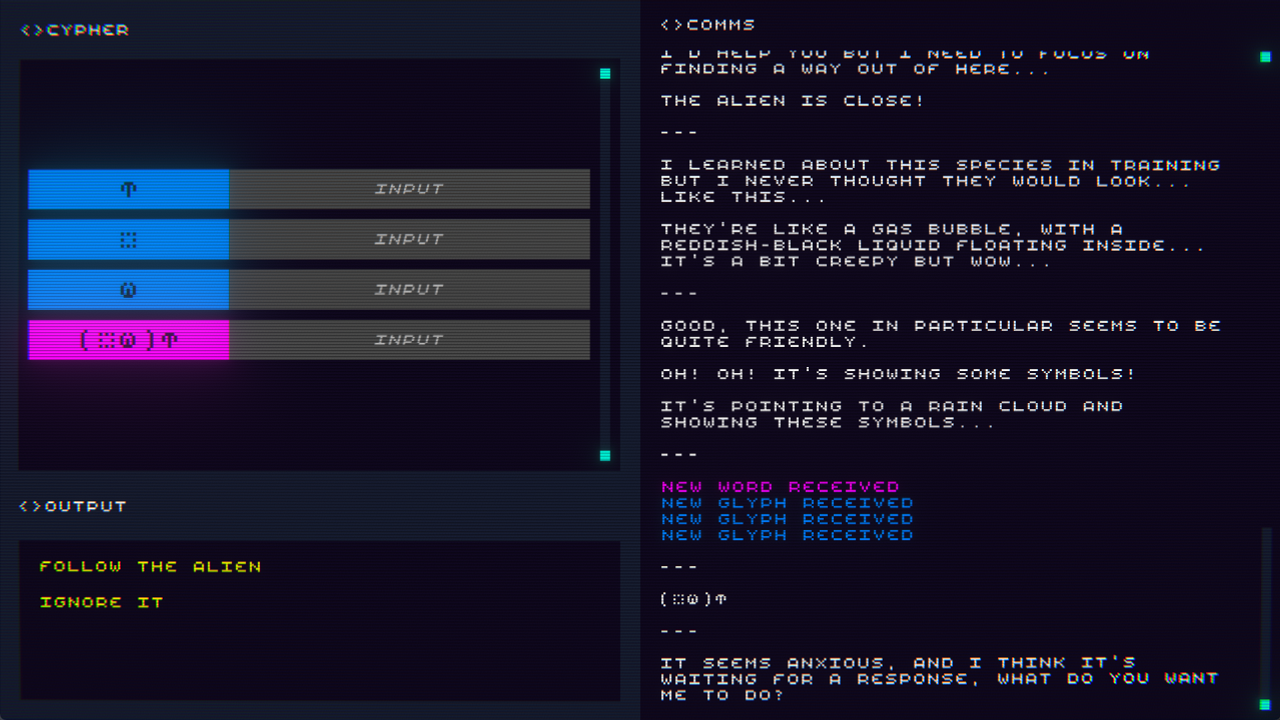
Task: Focus input field beside the circular glyph
Action: point(409,290)
